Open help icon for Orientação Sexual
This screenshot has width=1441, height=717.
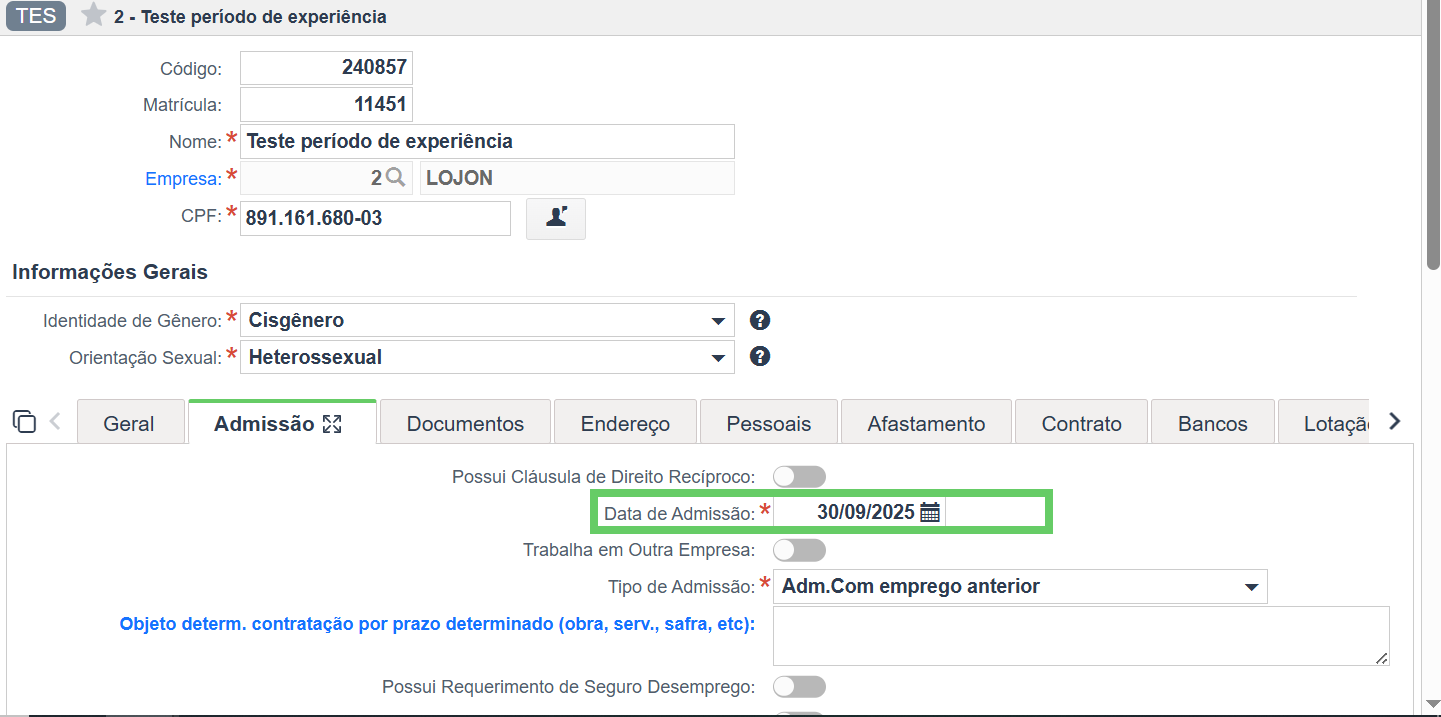pyautogui.click(x=760, y=356)
